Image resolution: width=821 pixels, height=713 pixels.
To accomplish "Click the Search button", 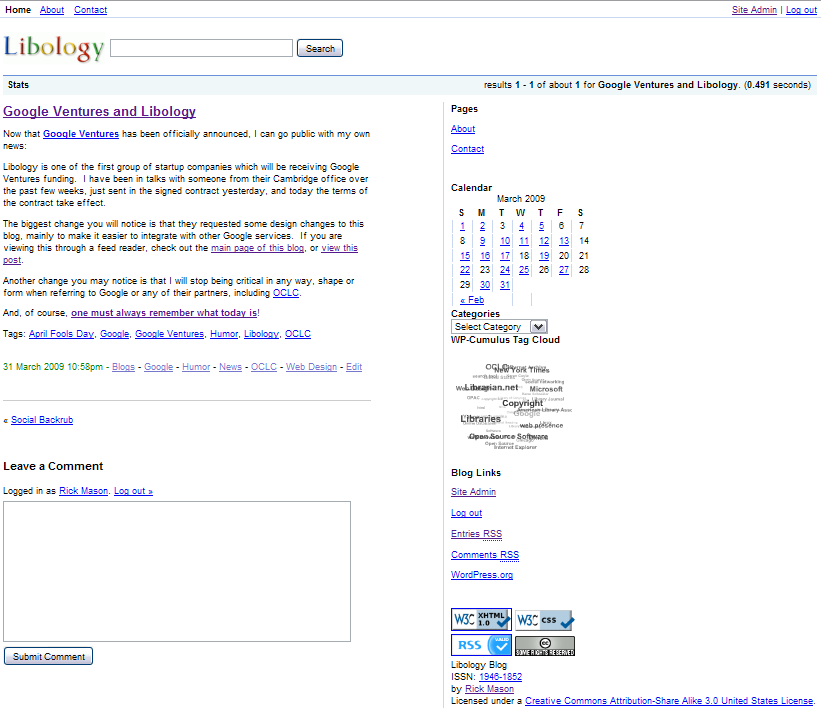I will [x=320, y=48].
